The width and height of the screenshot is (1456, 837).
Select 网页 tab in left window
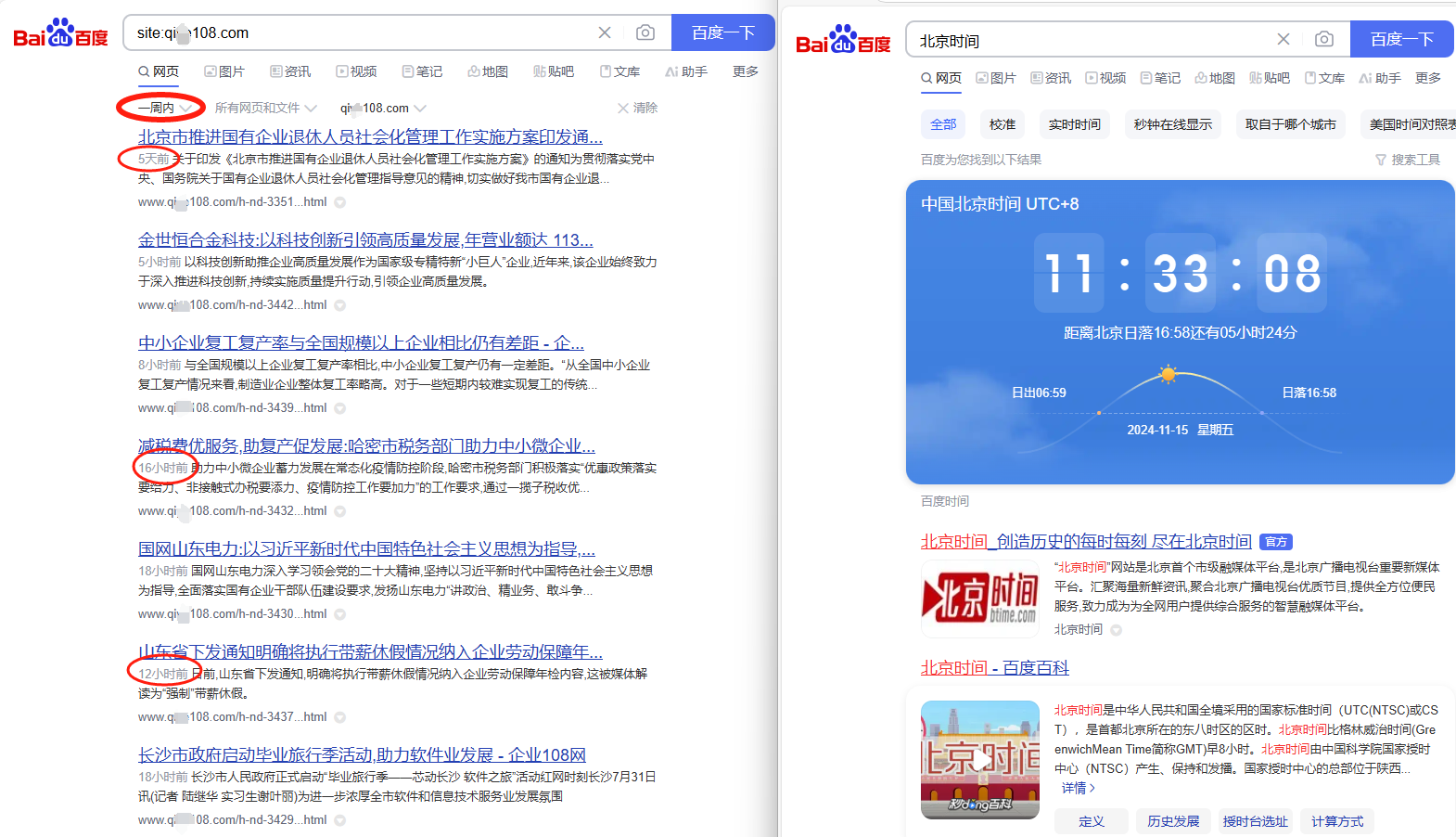[x=159, y=71]
